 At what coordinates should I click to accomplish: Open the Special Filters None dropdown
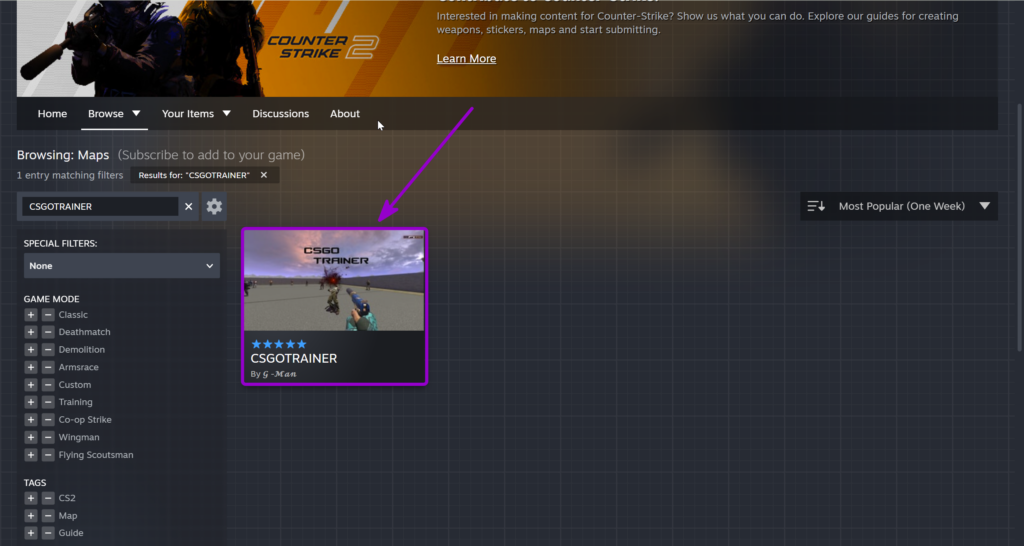pos(121,266)
